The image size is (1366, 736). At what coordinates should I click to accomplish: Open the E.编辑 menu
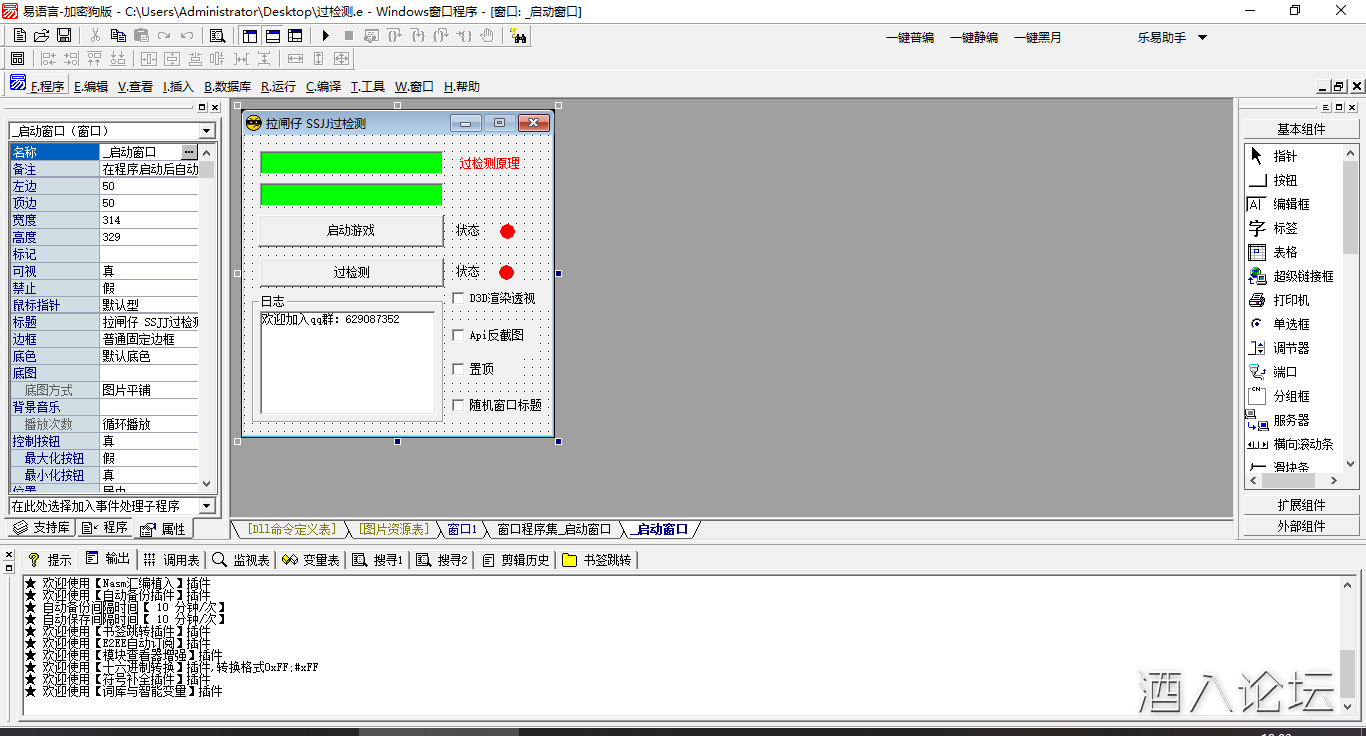click(90, 86)
